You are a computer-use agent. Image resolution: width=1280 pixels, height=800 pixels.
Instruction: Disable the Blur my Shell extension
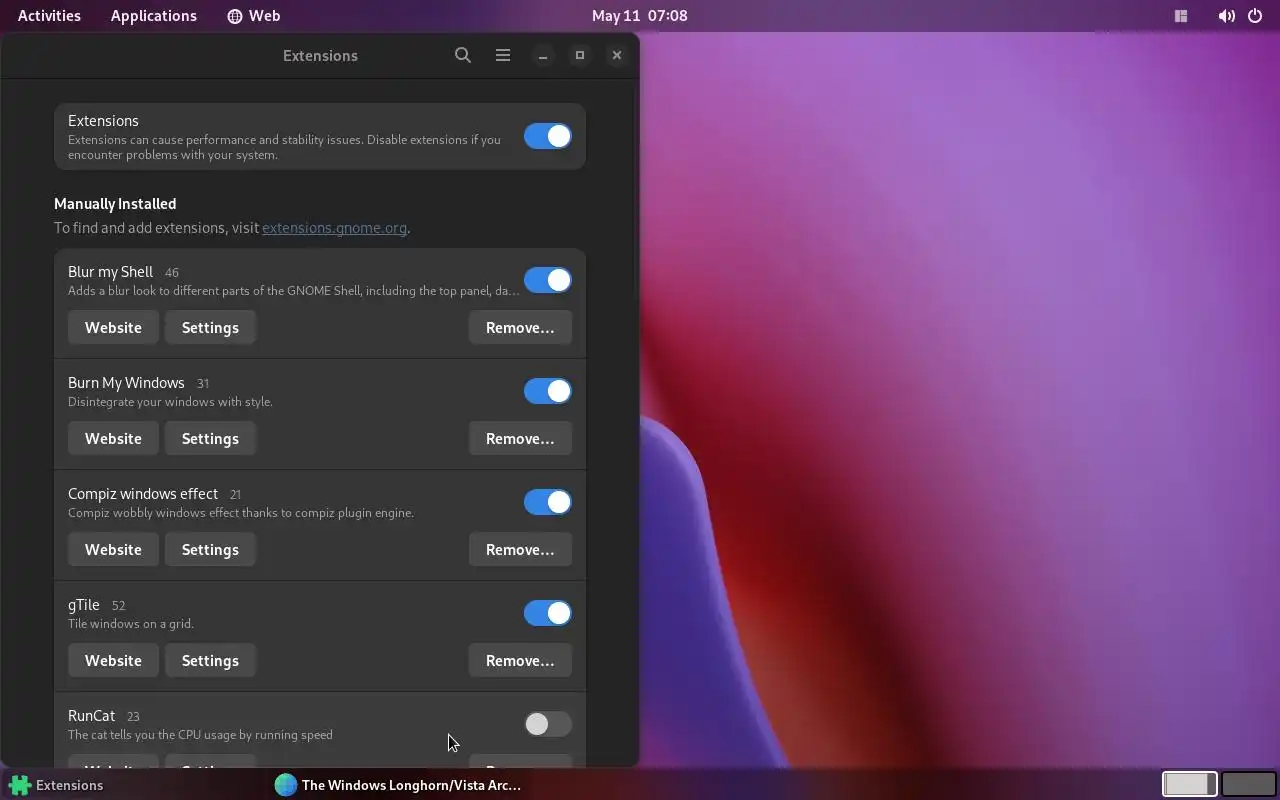[x=548, y=280]
